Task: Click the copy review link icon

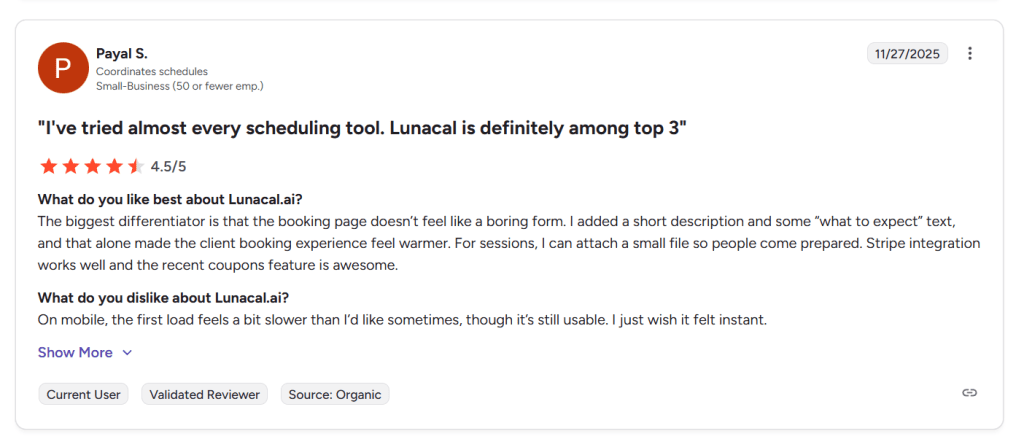Action: pos(969,393)
